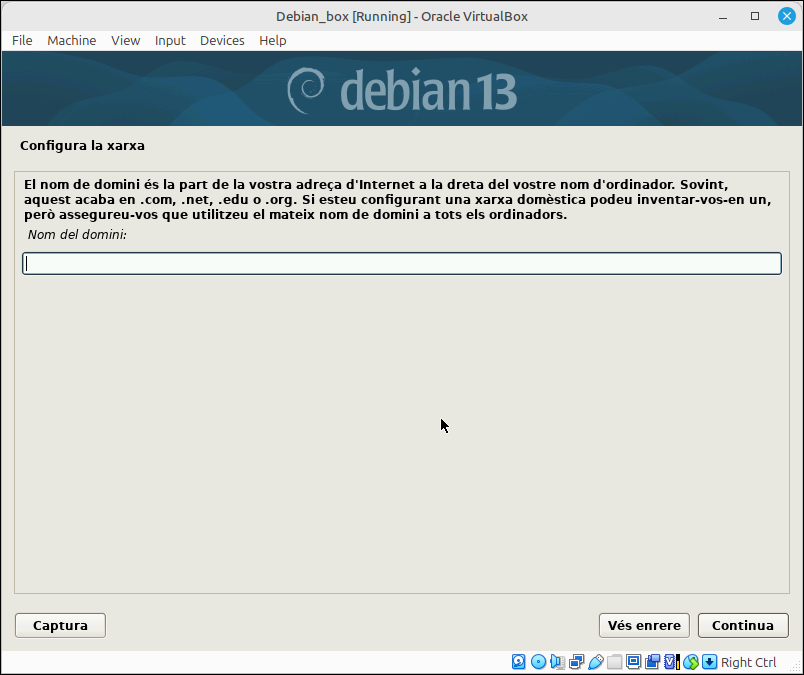Minimize the VirtualBox window
Screen dimensions: 804x675
[x=723, y=16]
